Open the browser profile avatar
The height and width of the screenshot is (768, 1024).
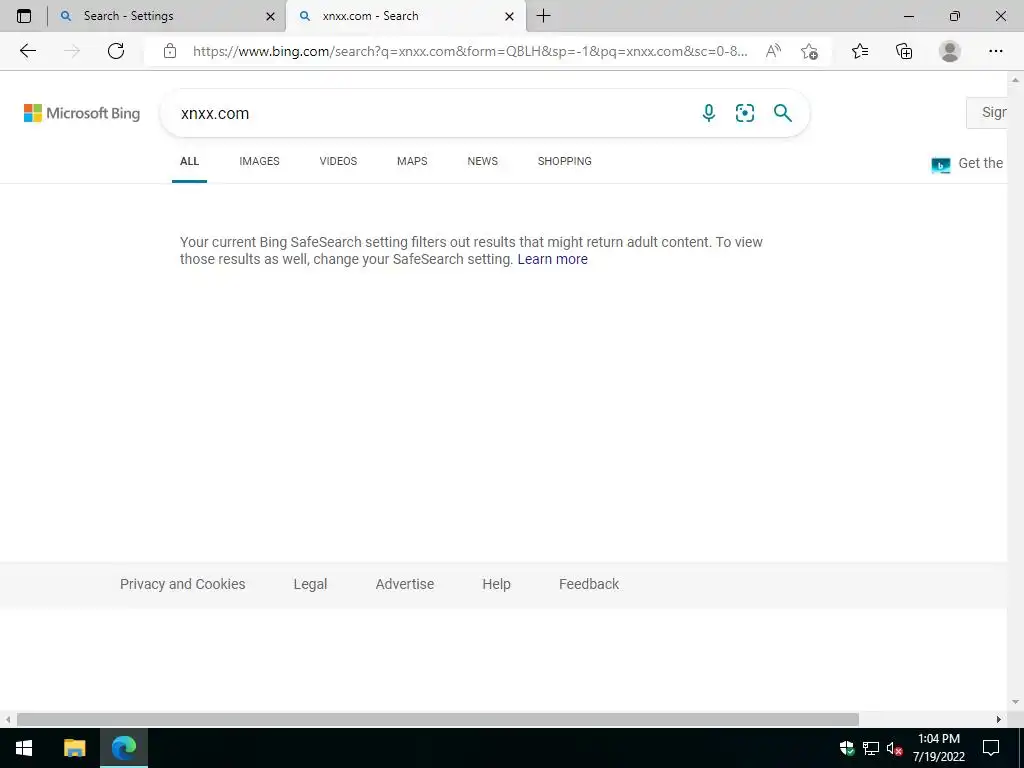coord(950,51)
